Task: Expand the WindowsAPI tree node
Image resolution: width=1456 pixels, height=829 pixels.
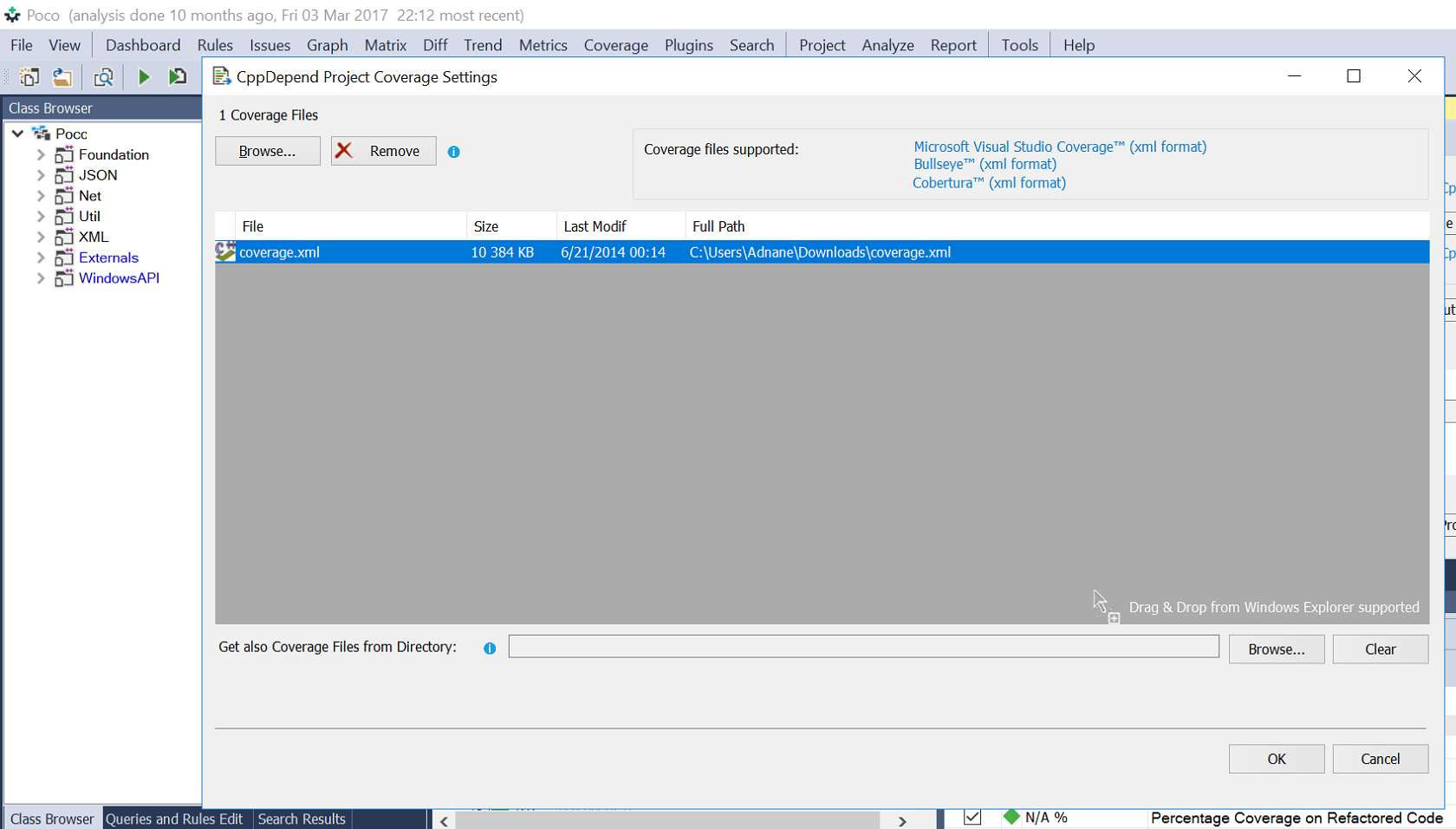Action: click(41, 278)
